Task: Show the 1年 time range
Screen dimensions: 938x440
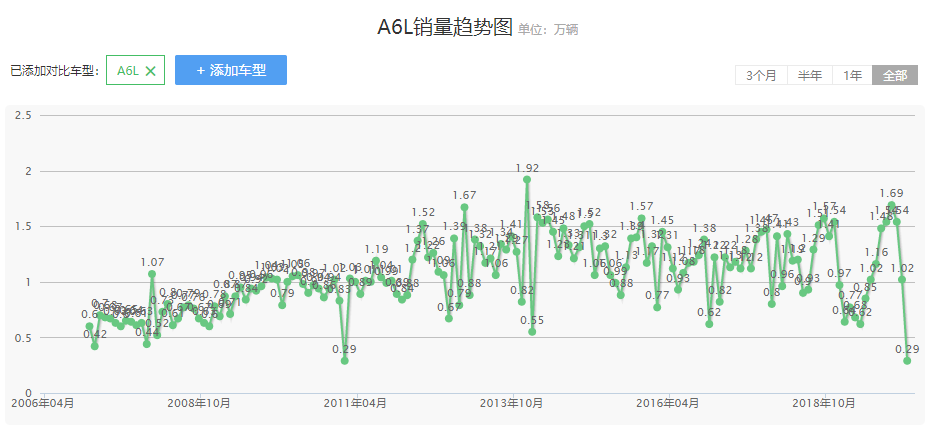Action: coord(852,76)
